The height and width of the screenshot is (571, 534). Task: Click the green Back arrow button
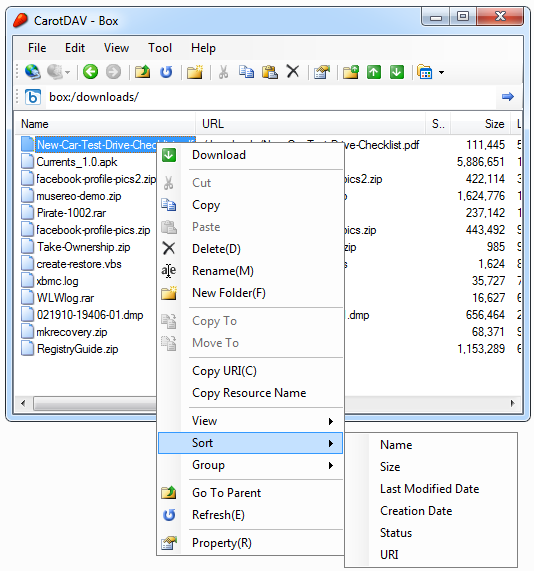(x=90, y=72)
